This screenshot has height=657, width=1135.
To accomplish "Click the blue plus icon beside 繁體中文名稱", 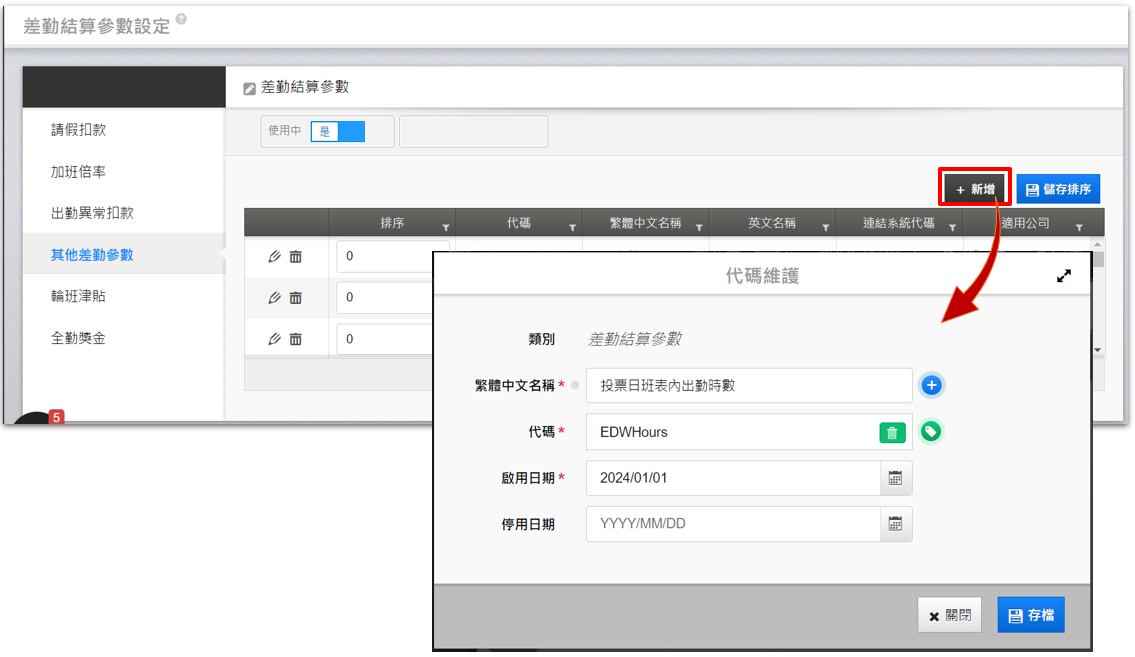I will coord(931,385).
